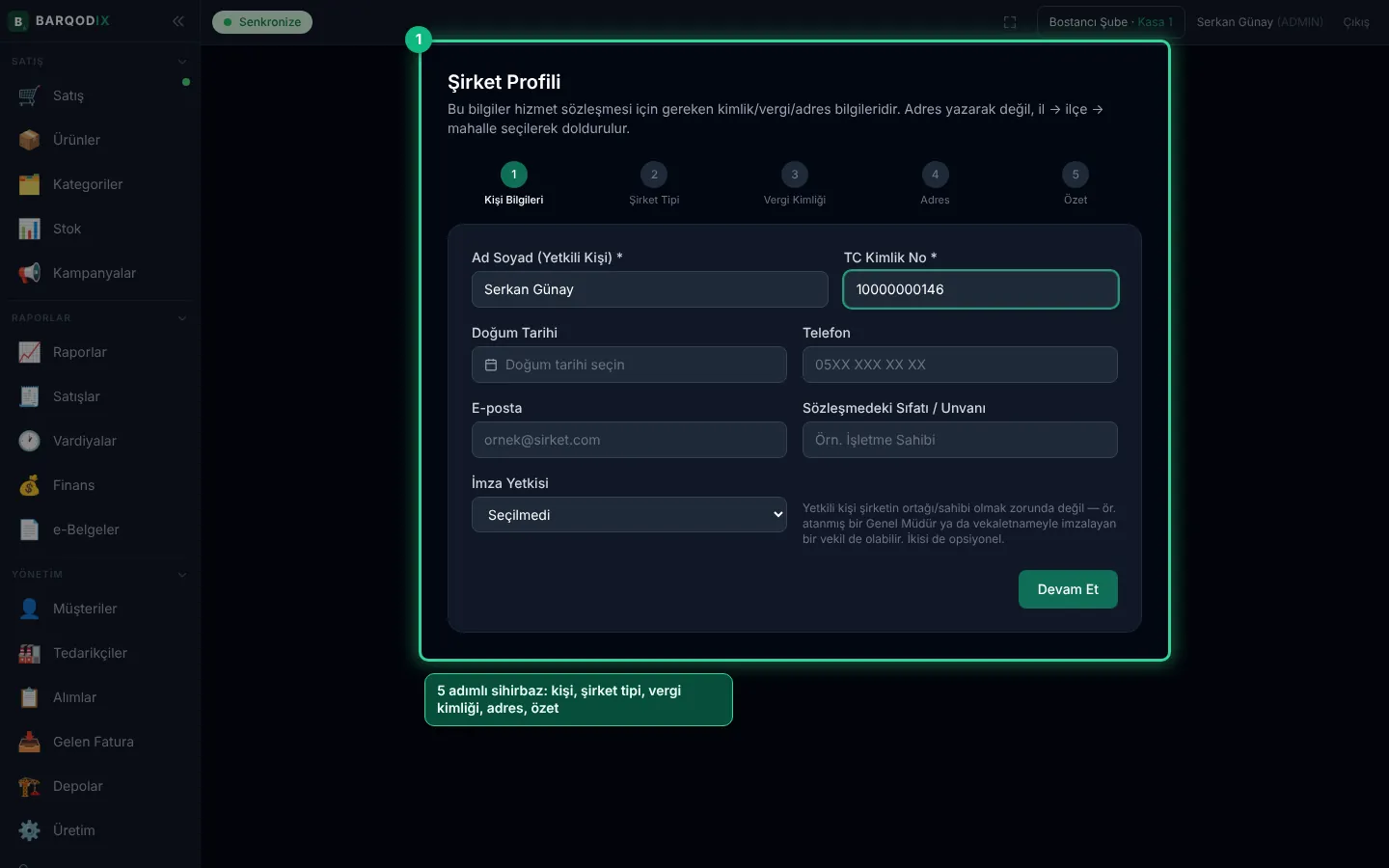Collapse the YÖNETİM sidebar section
The image size is (1389, 868).
[x=182, y=575]
